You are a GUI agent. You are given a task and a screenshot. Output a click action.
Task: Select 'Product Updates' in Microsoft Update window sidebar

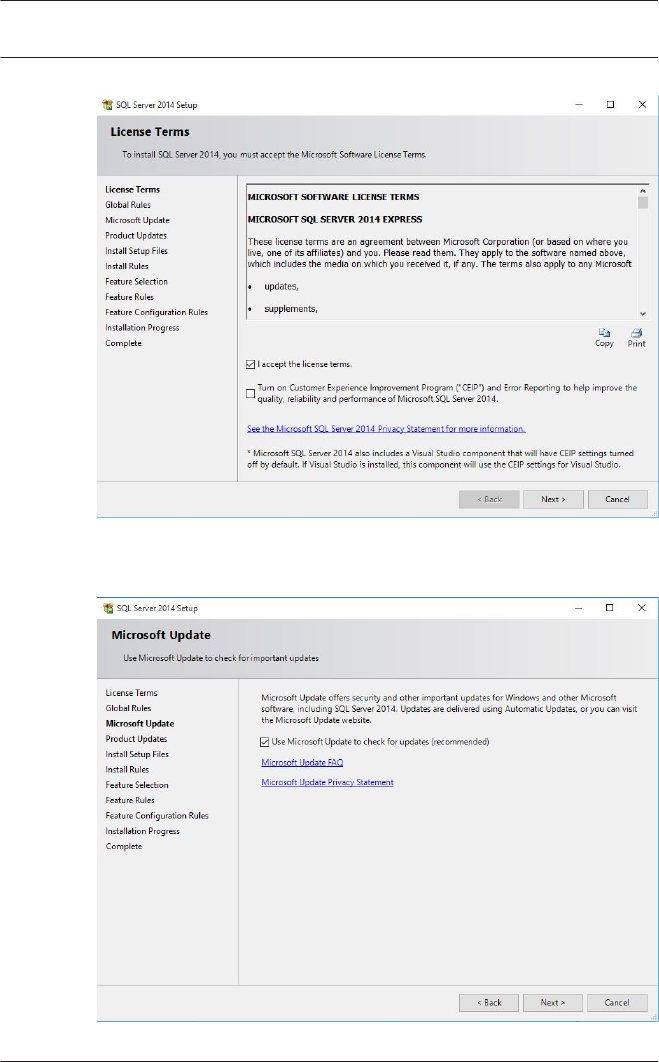pos(136,739)
